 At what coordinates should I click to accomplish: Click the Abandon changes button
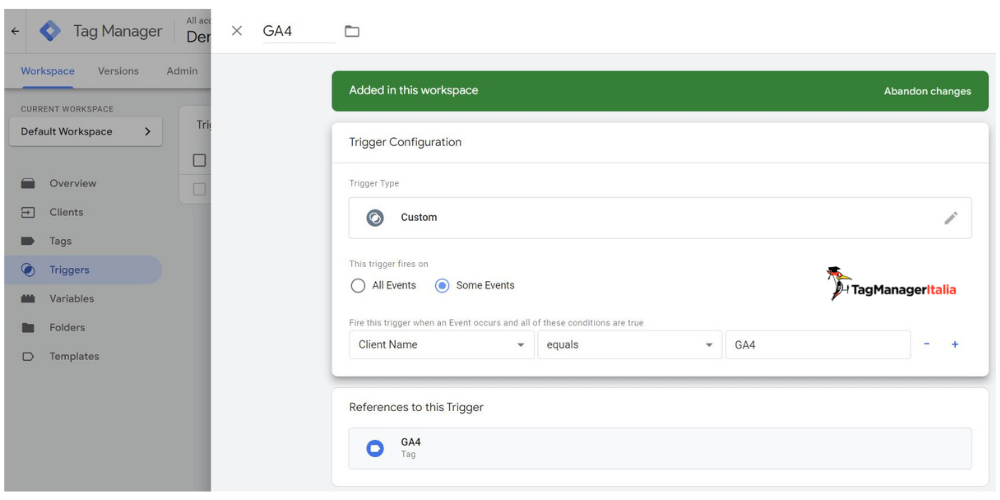pos(927,91)
